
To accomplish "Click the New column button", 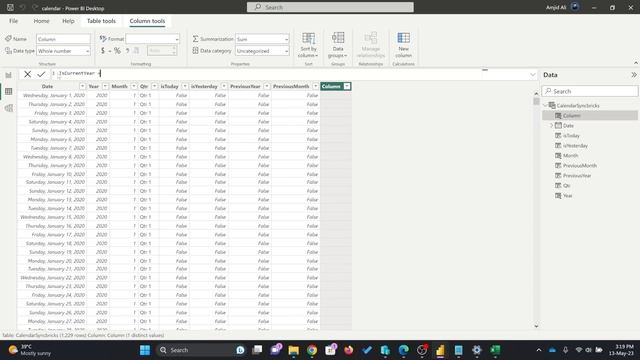I will [x=403, y=45].
